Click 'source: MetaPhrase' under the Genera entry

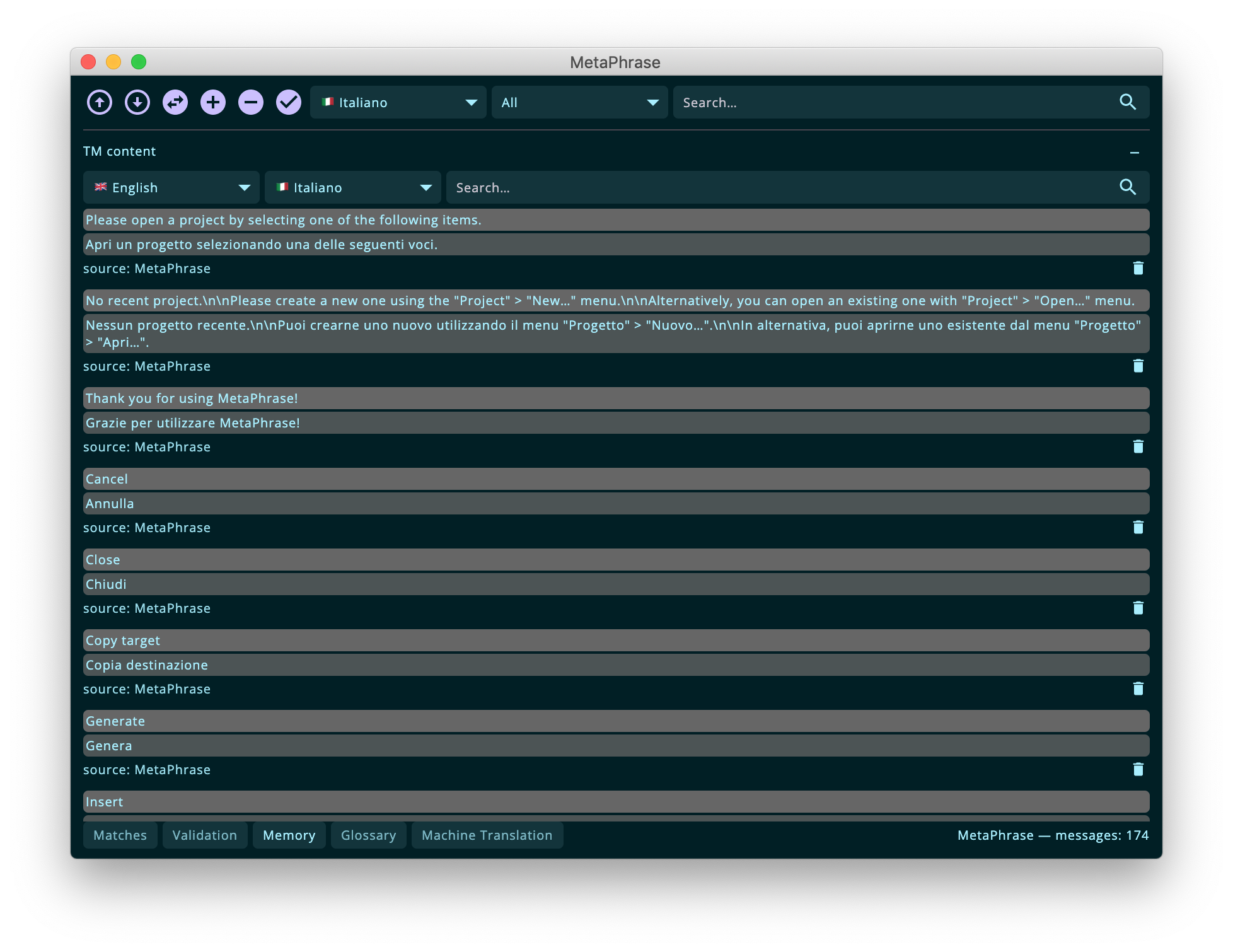coord(147,770)
